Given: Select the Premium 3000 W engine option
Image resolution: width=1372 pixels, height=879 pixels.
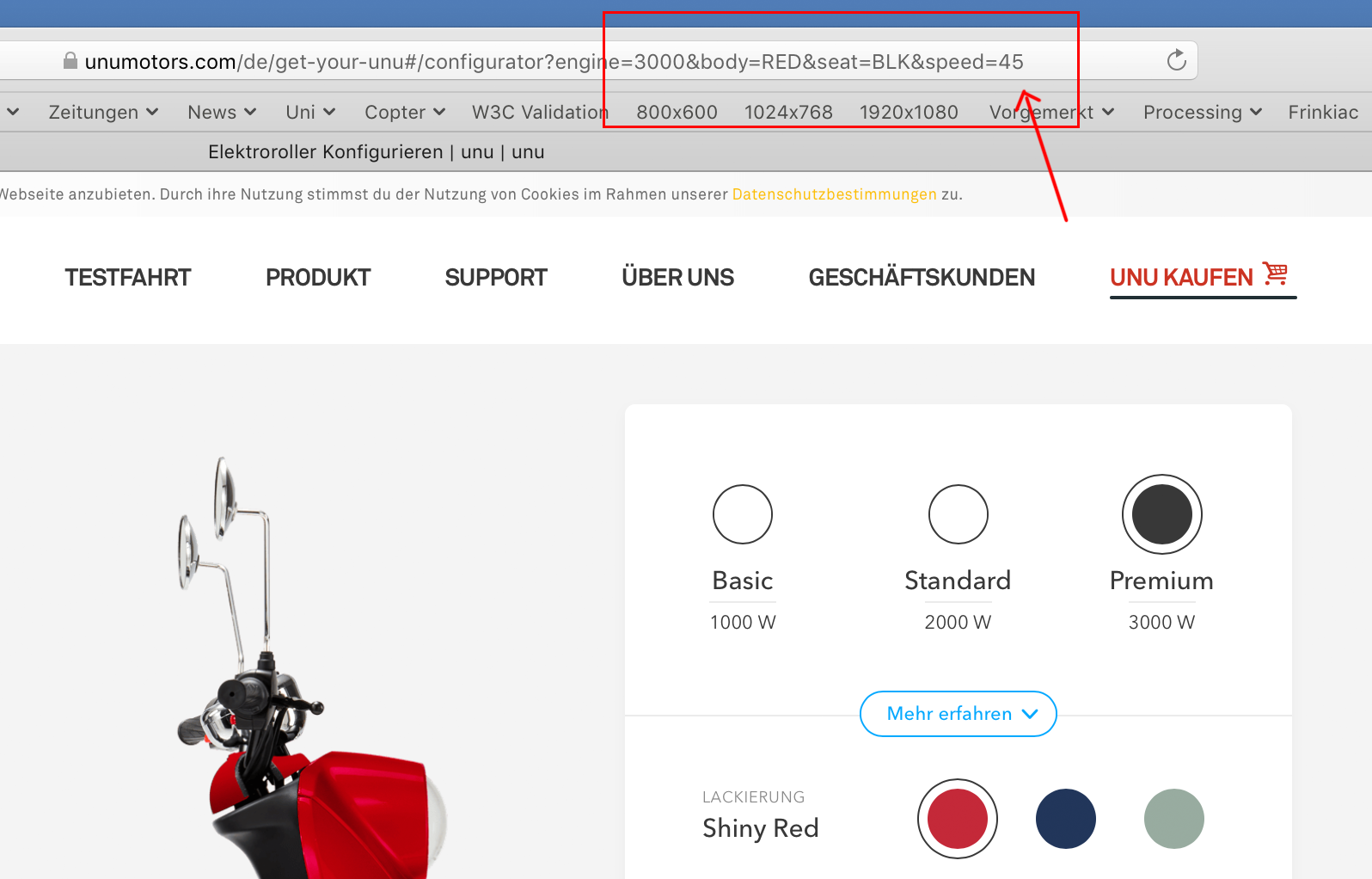Looking at the screenshot, I should pos(1161,514).
